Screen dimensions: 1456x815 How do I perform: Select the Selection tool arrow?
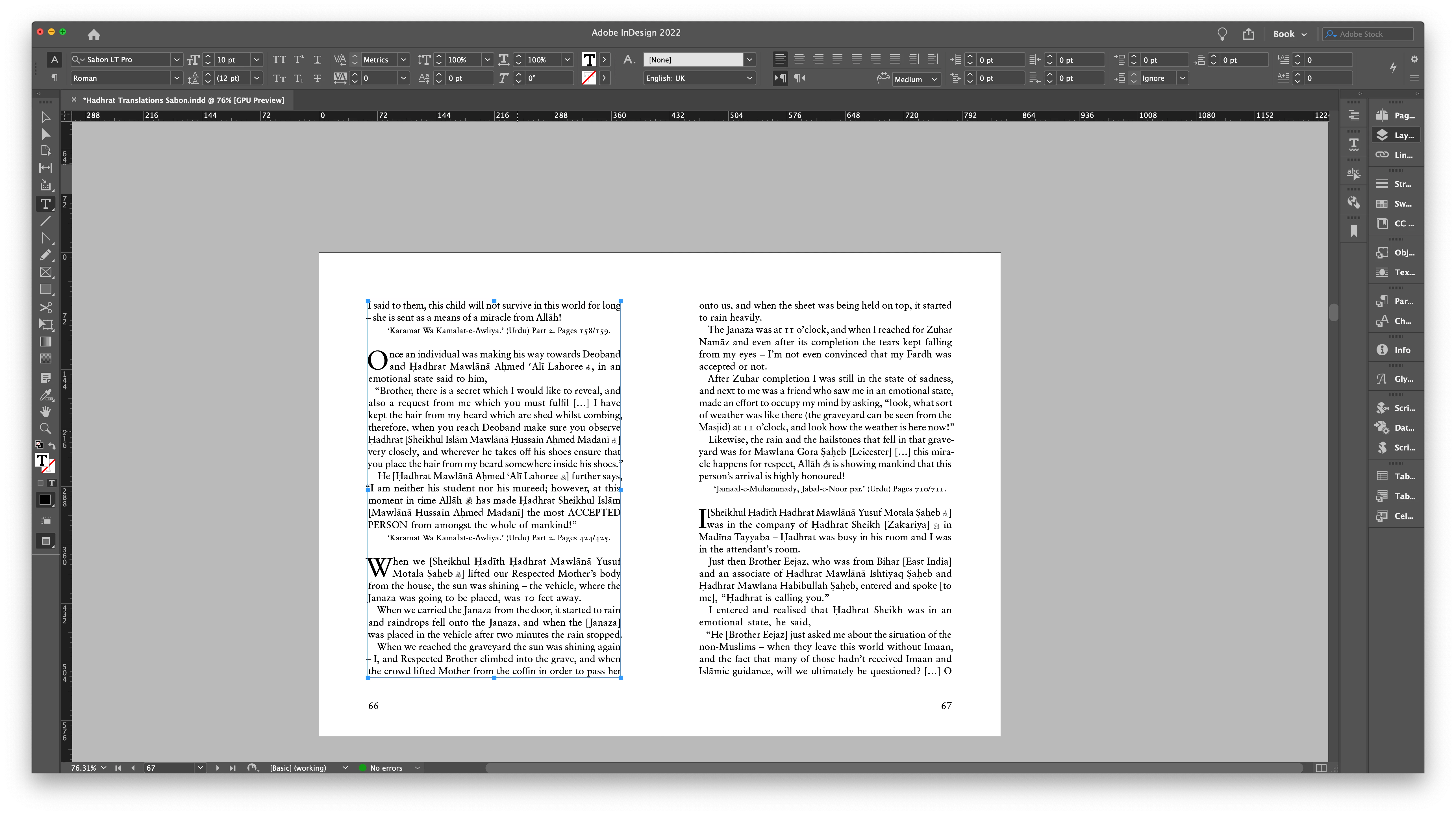click(45, 117)
